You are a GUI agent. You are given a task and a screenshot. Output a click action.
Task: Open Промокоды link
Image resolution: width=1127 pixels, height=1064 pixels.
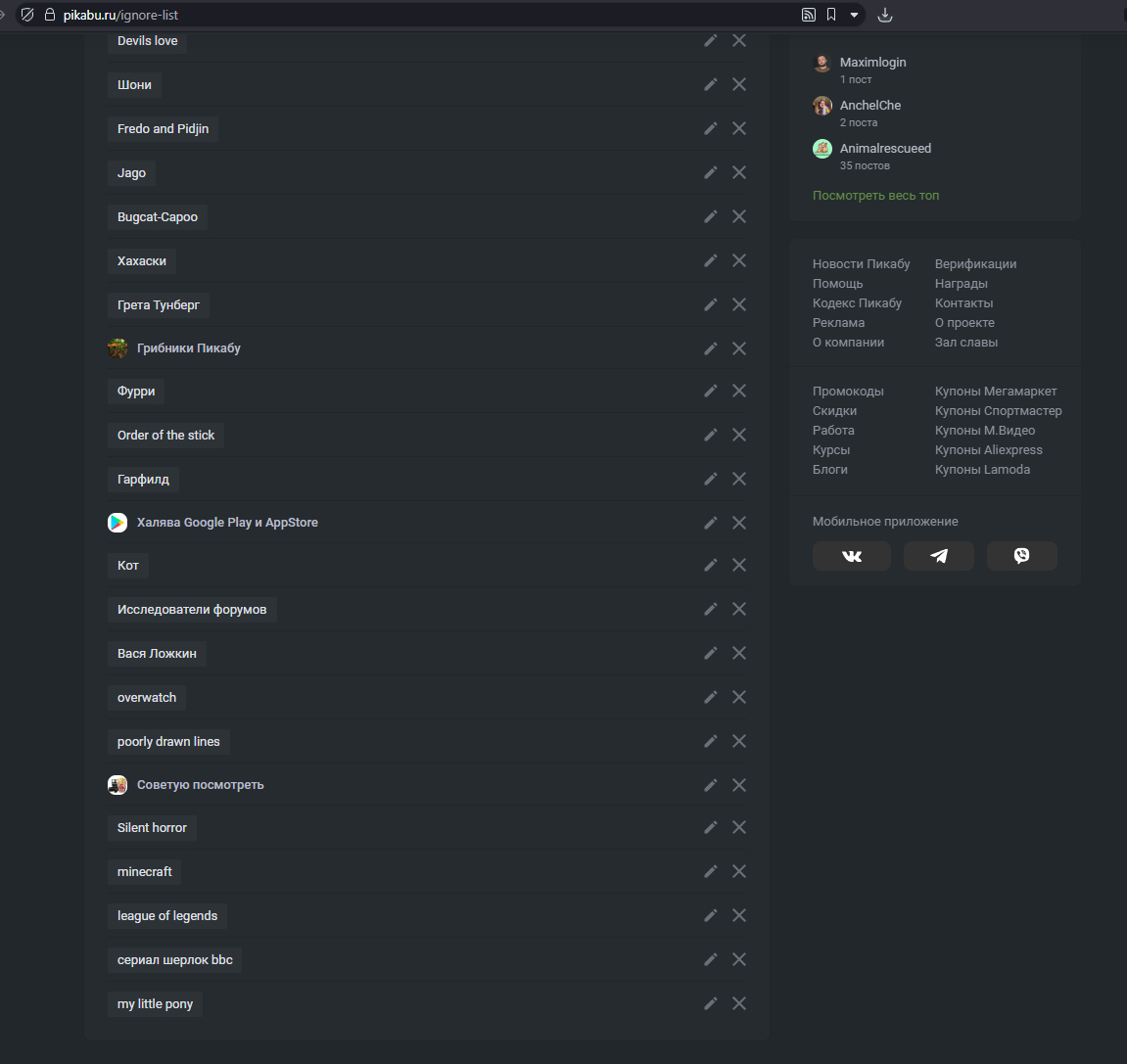(848, 392)
